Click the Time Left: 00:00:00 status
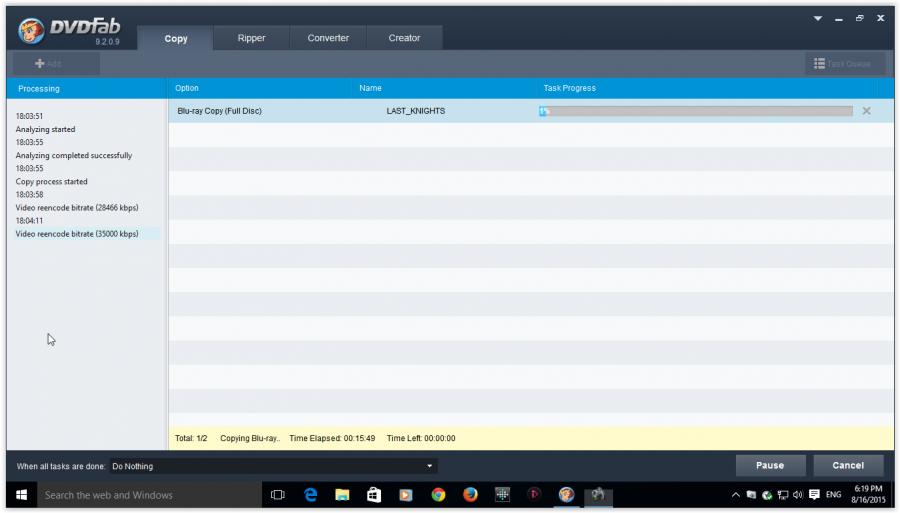This screenshot has height=513, width=900. pos(421,438)
